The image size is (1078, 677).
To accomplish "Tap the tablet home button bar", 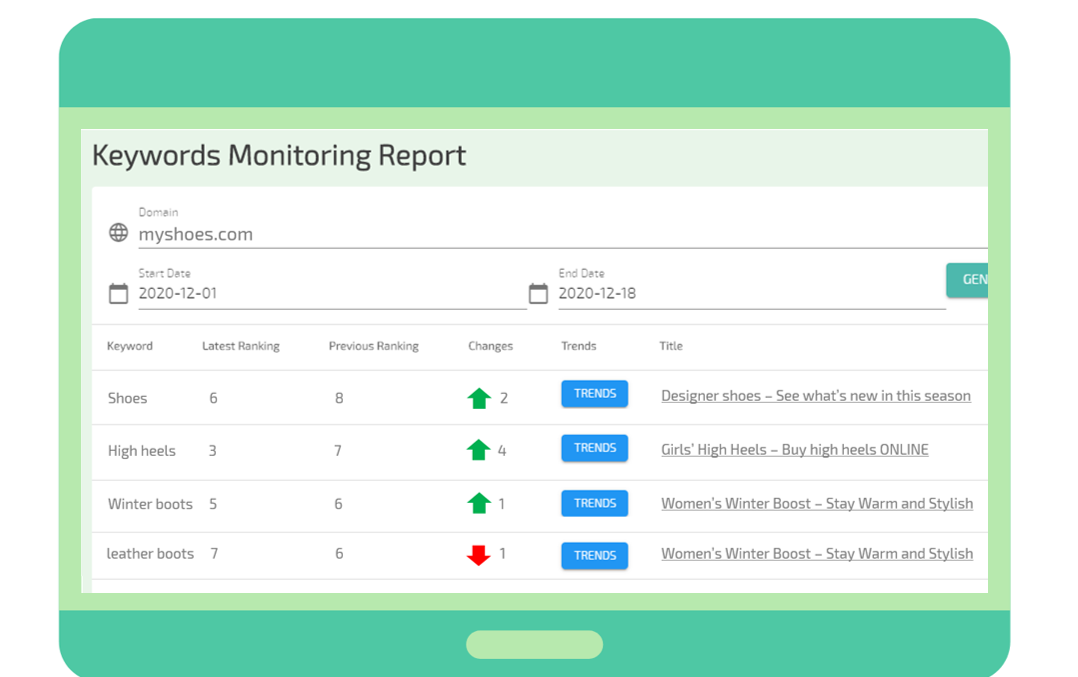I will (x=534, y=645).
